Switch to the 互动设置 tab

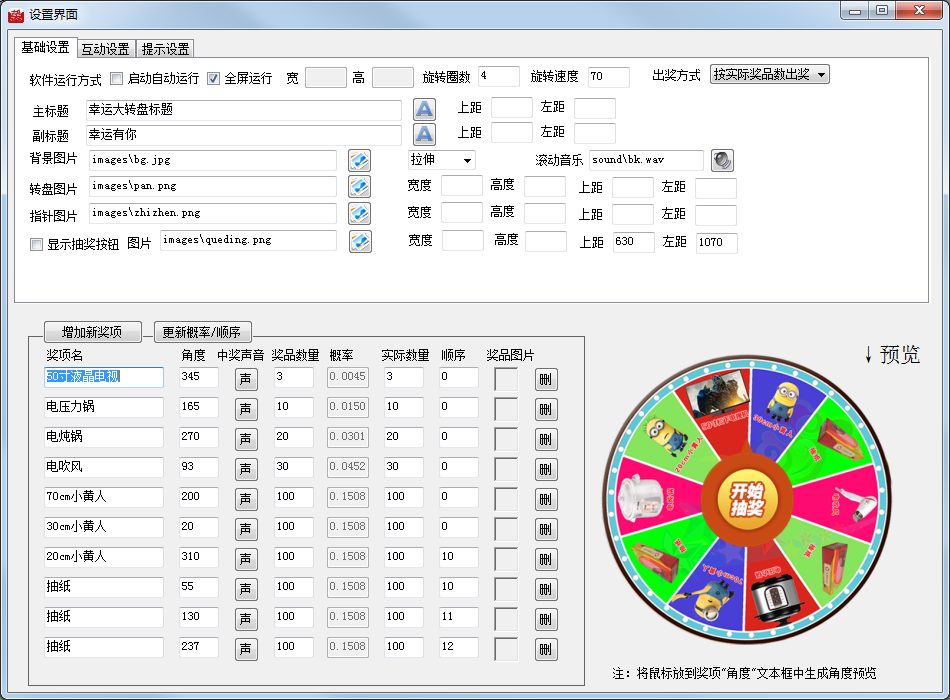[x=105, y=48]
